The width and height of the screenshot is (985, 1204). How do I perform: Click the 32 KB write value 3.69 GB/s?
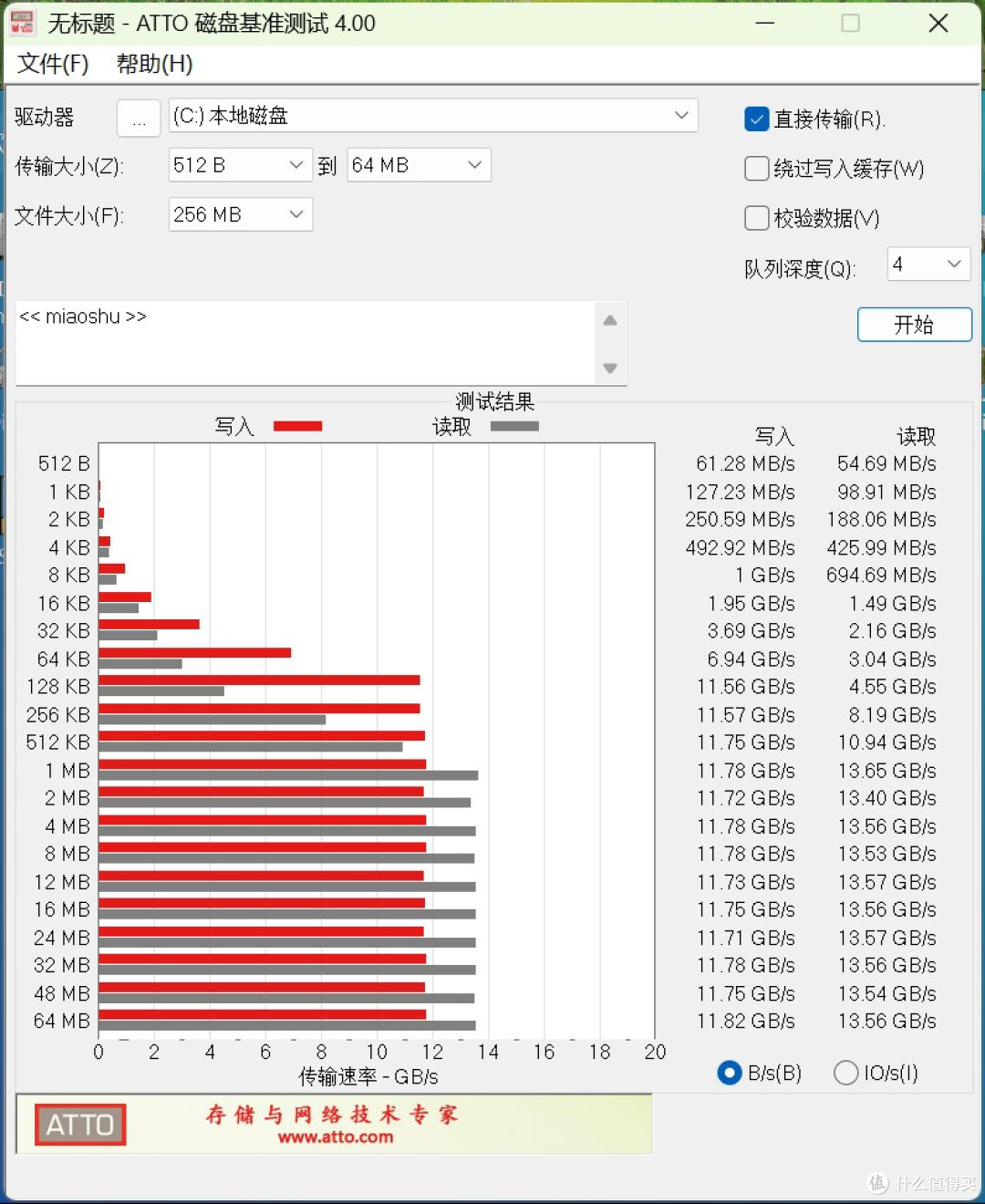point(752,631)
